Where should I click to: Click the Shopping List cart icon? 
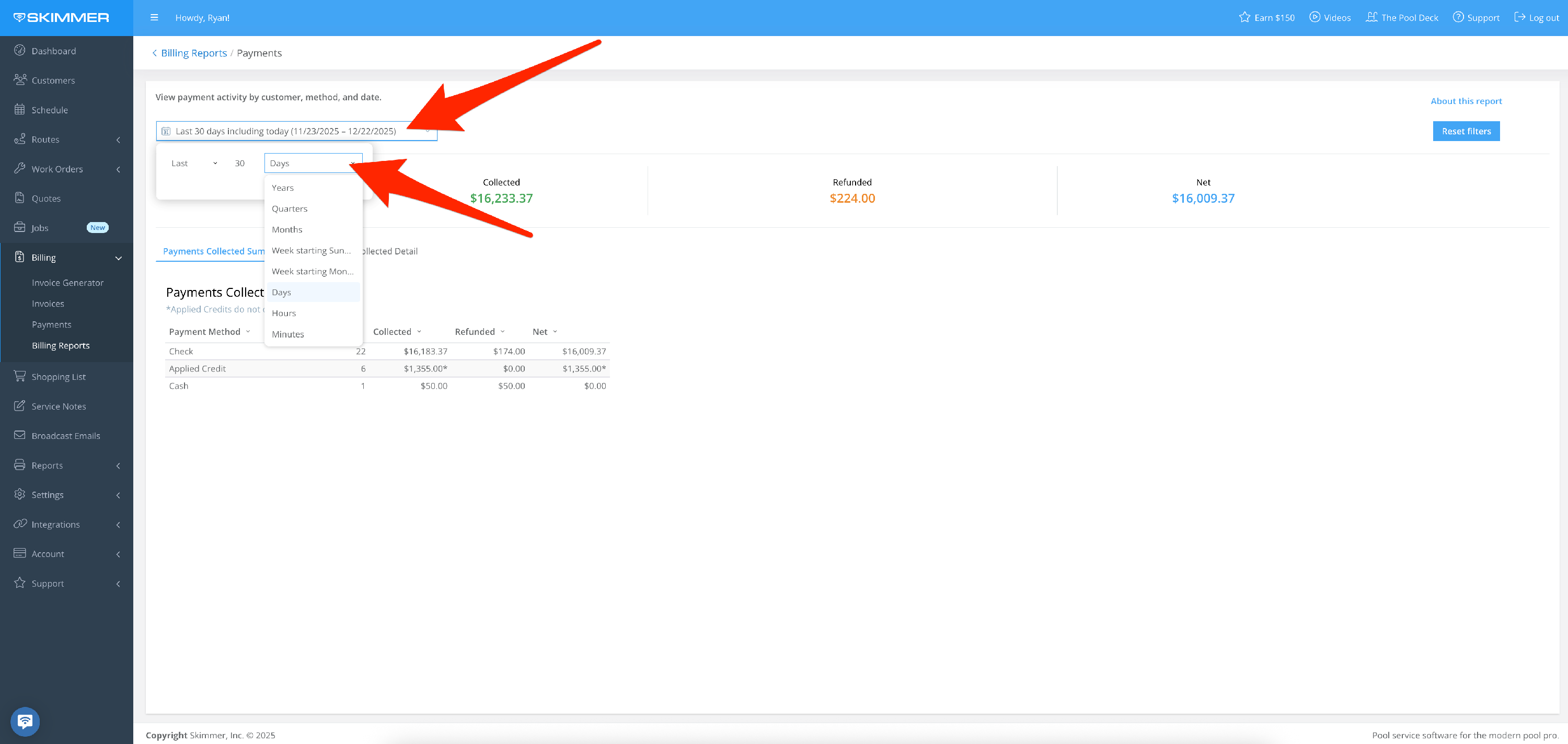19,376
